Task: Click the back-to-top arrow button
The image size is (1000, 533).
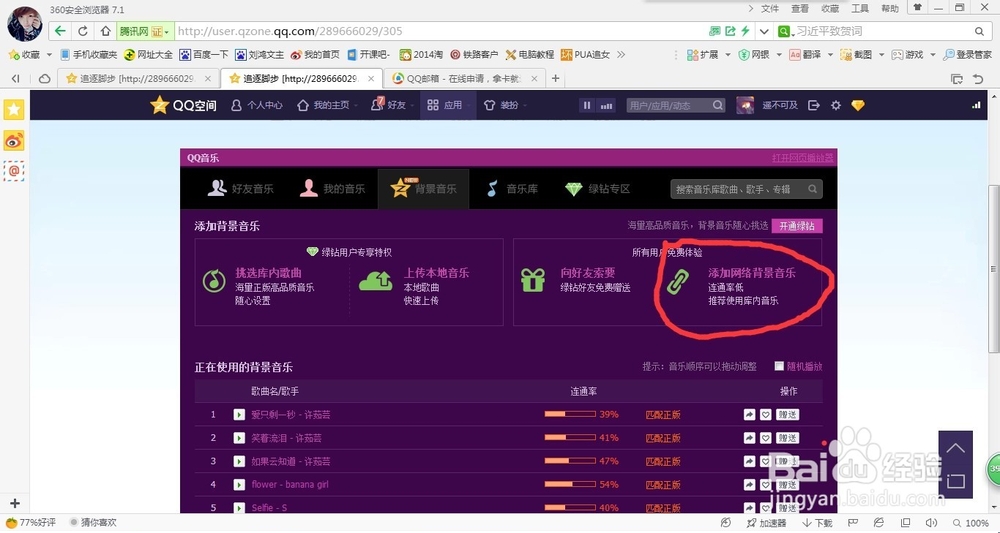Action: (x=955, y=448)
